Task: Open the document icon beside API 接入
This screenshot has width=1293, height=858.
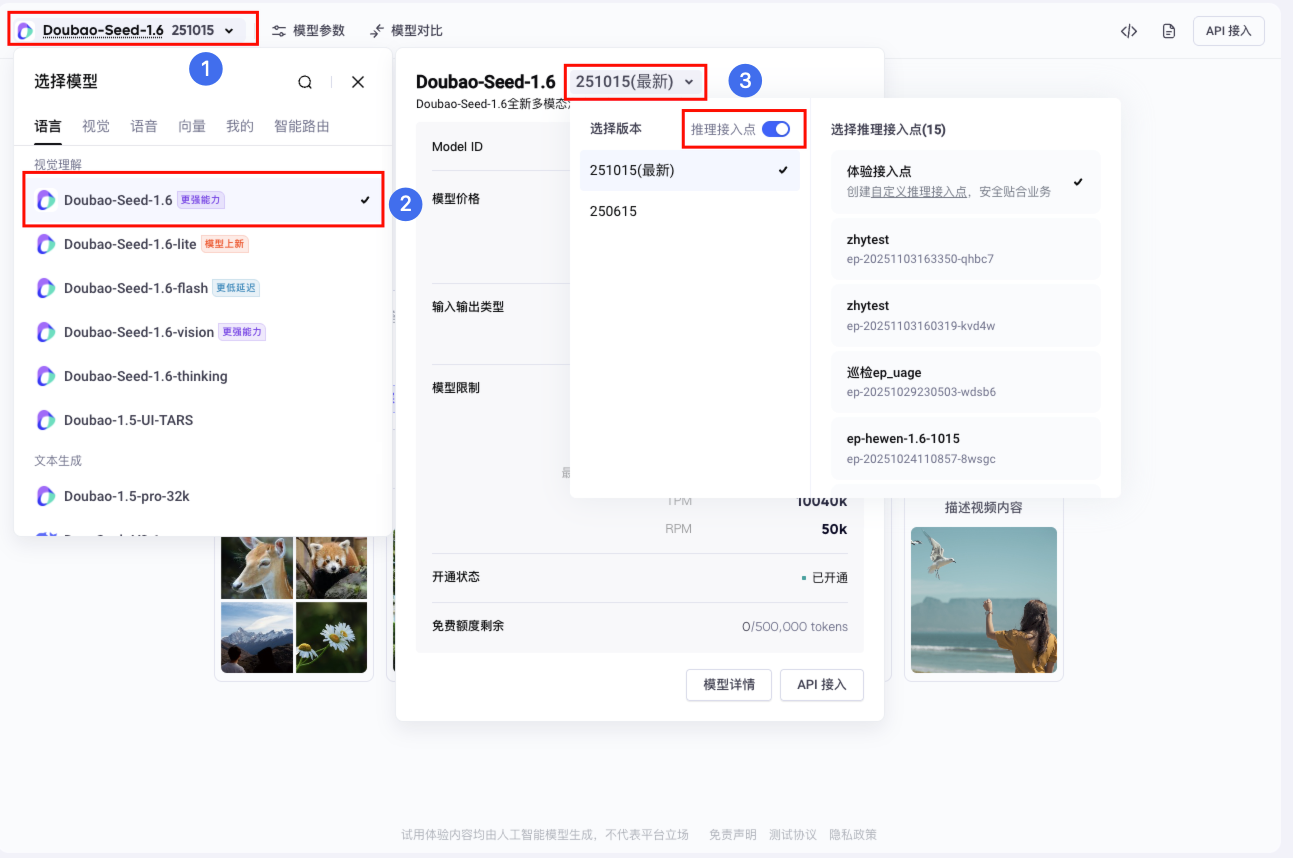Action: (1169, 31)
